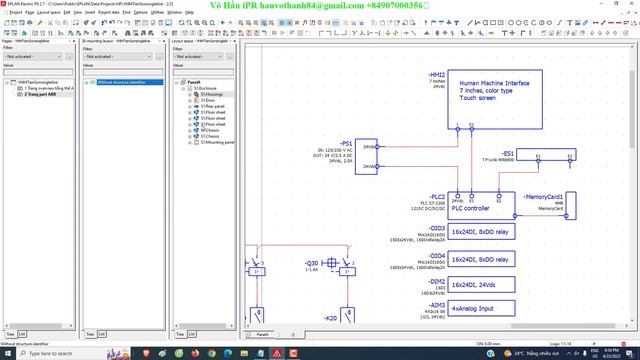The width and height of the screenshot is (640, 360).
Task: Open the Insert menu
Action: [90, 13]
